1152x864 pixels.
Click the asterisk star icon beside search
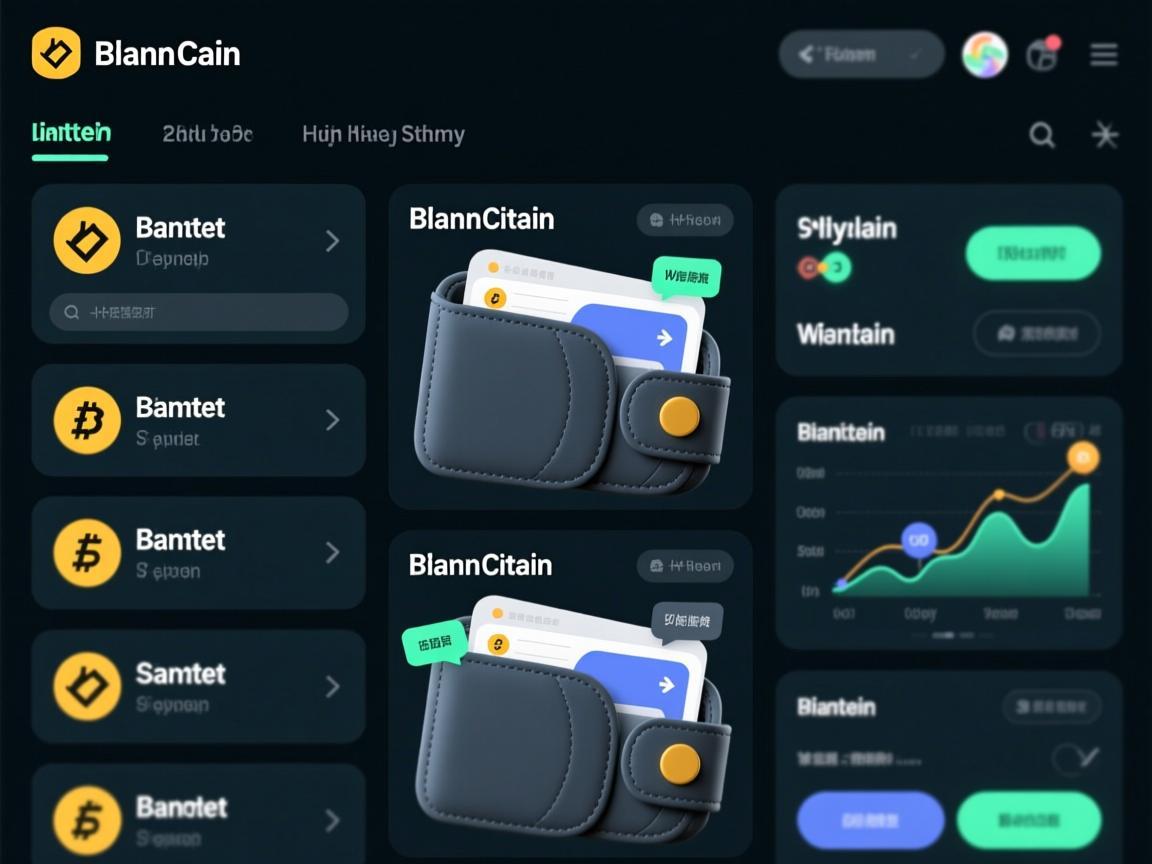(1104, 135)
